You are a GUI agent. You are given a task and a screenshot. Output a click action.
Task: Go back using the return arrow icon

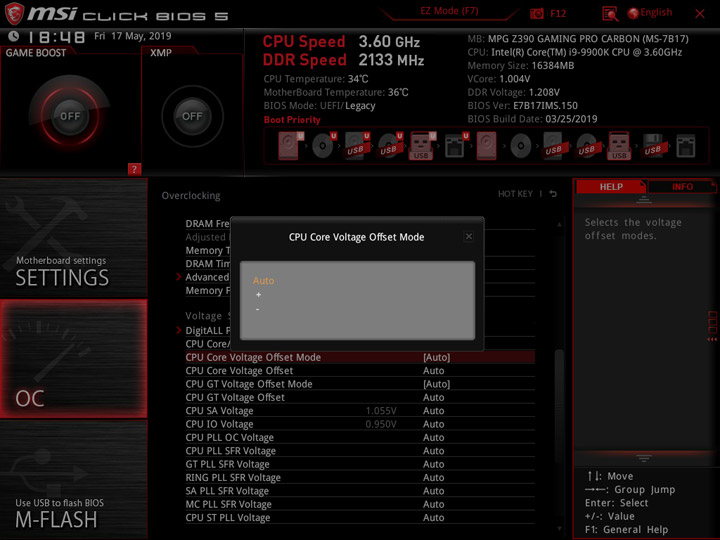pos(553,194)
